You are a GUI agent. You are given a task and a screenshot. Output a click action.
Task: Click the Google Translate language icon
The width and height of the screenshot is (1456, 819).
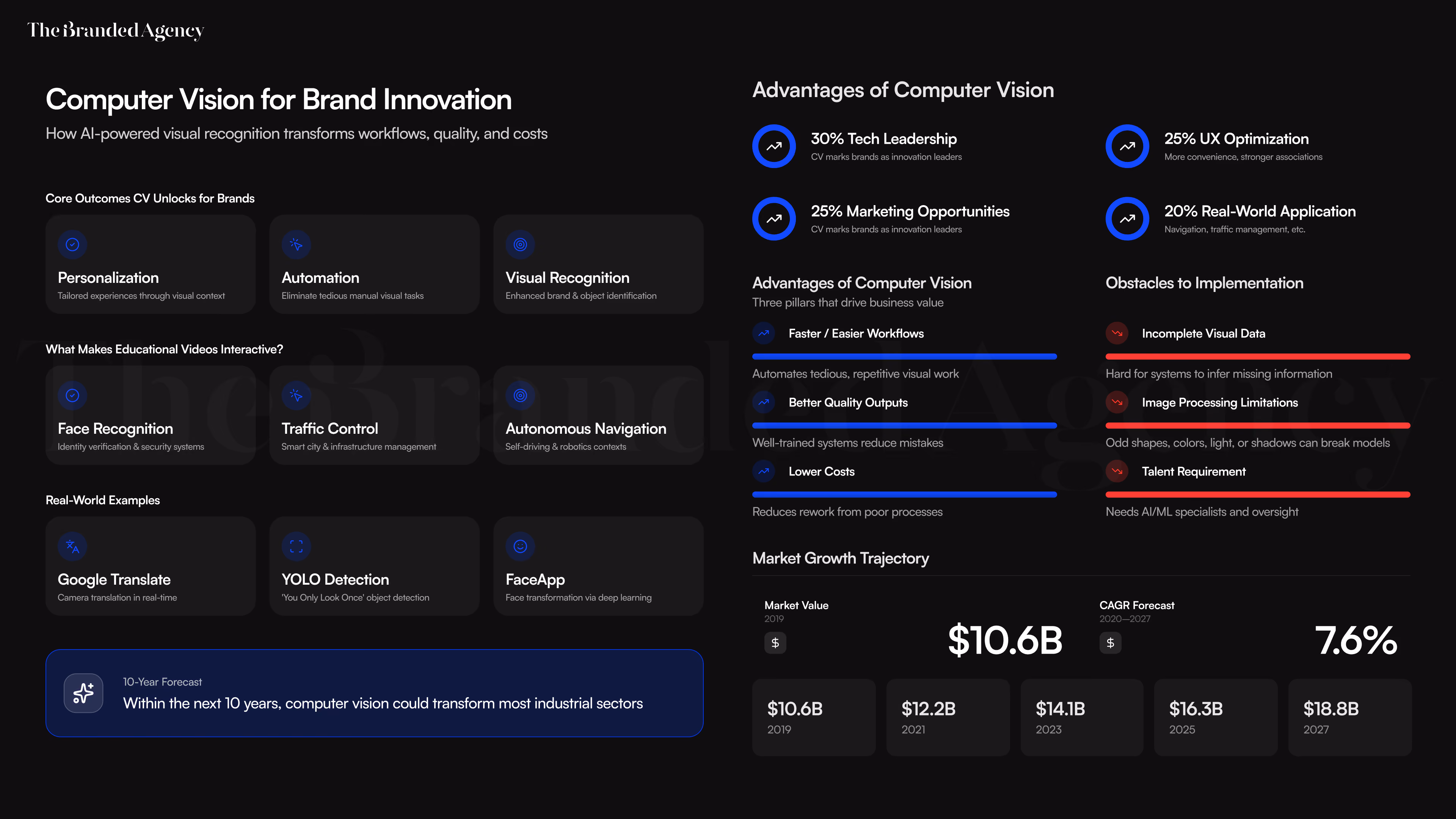pos(72,546)
